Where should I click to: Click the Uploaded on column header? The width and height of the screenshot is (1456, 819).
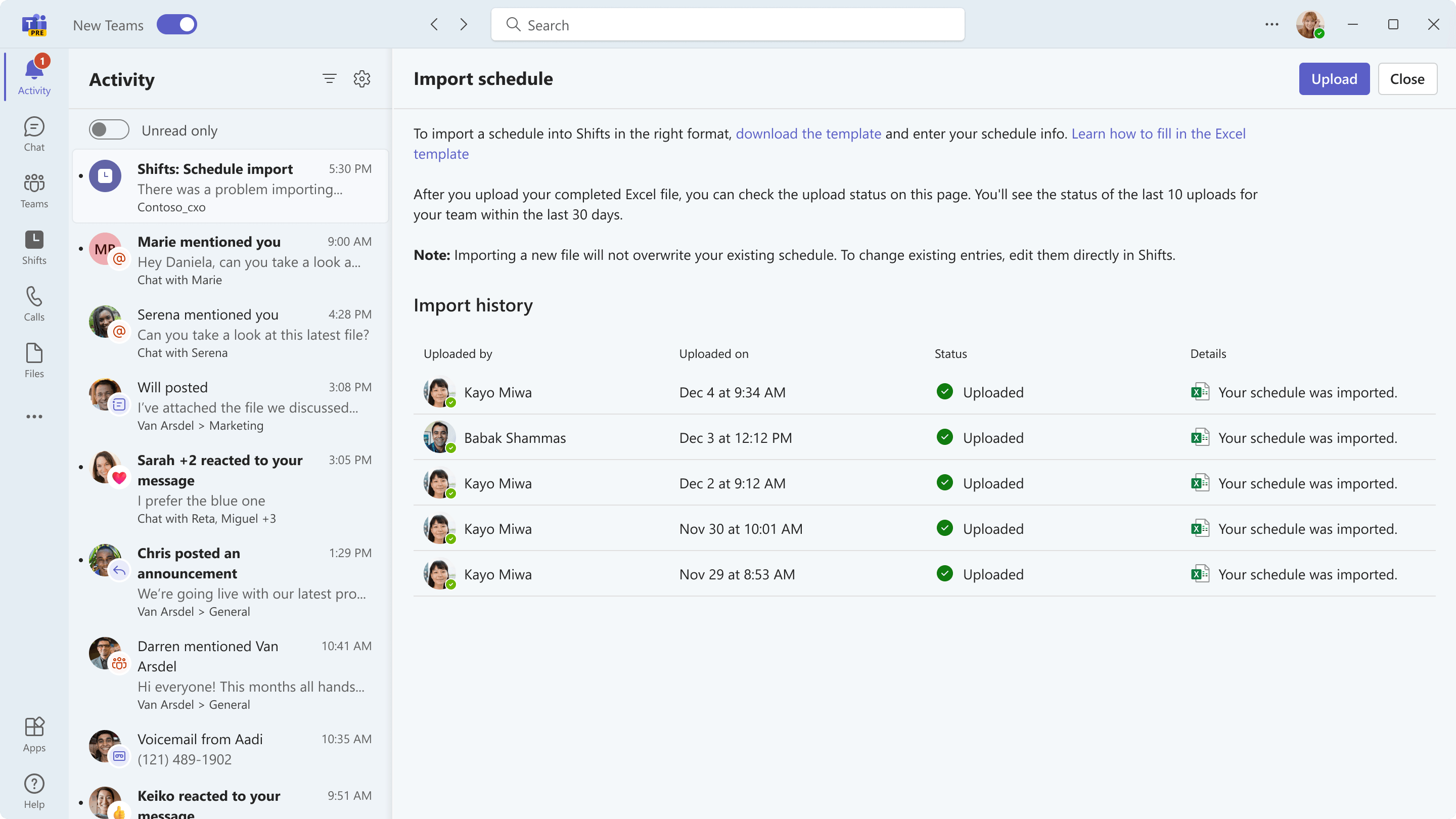click(x=714, y=353)
